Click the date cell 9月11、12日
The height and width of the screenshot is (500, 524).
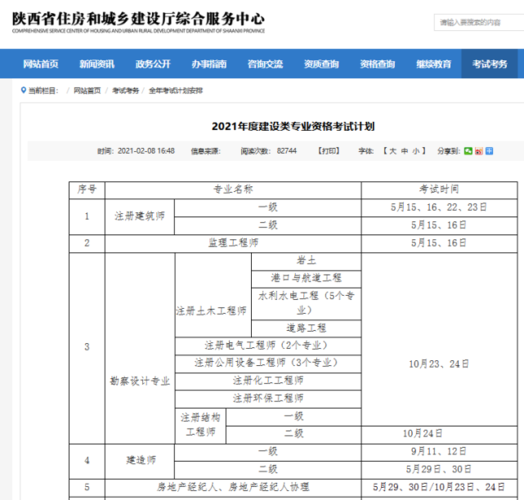coord(439,452)
